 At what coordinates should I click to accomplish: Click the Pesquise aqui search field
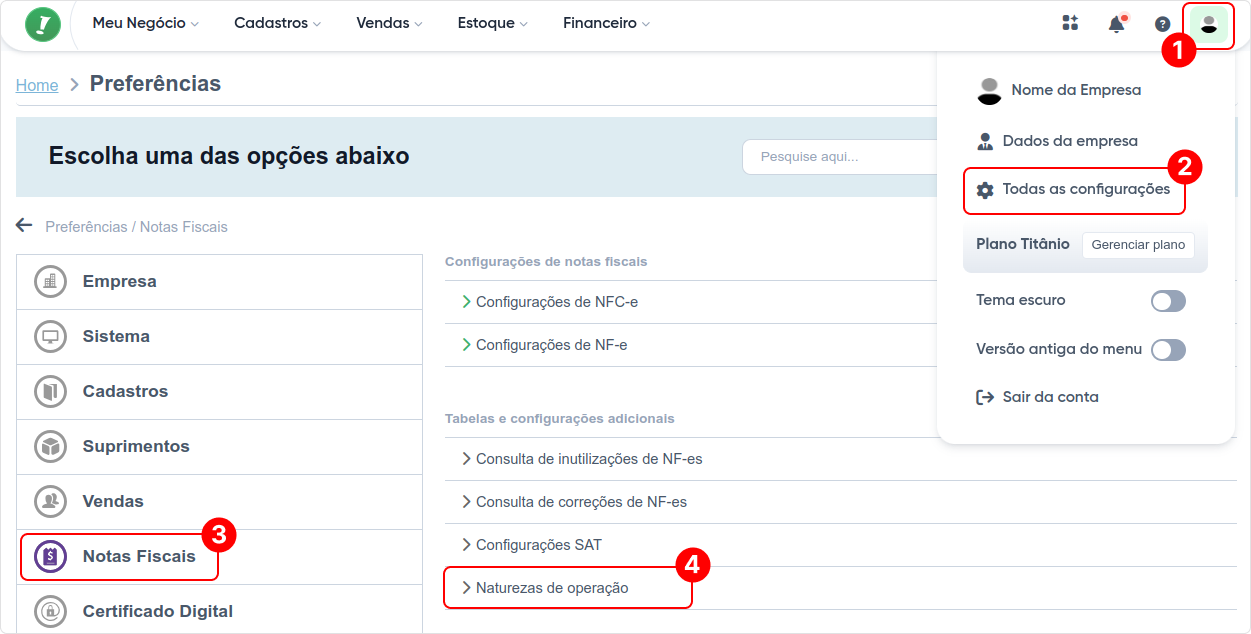[838, 157]
